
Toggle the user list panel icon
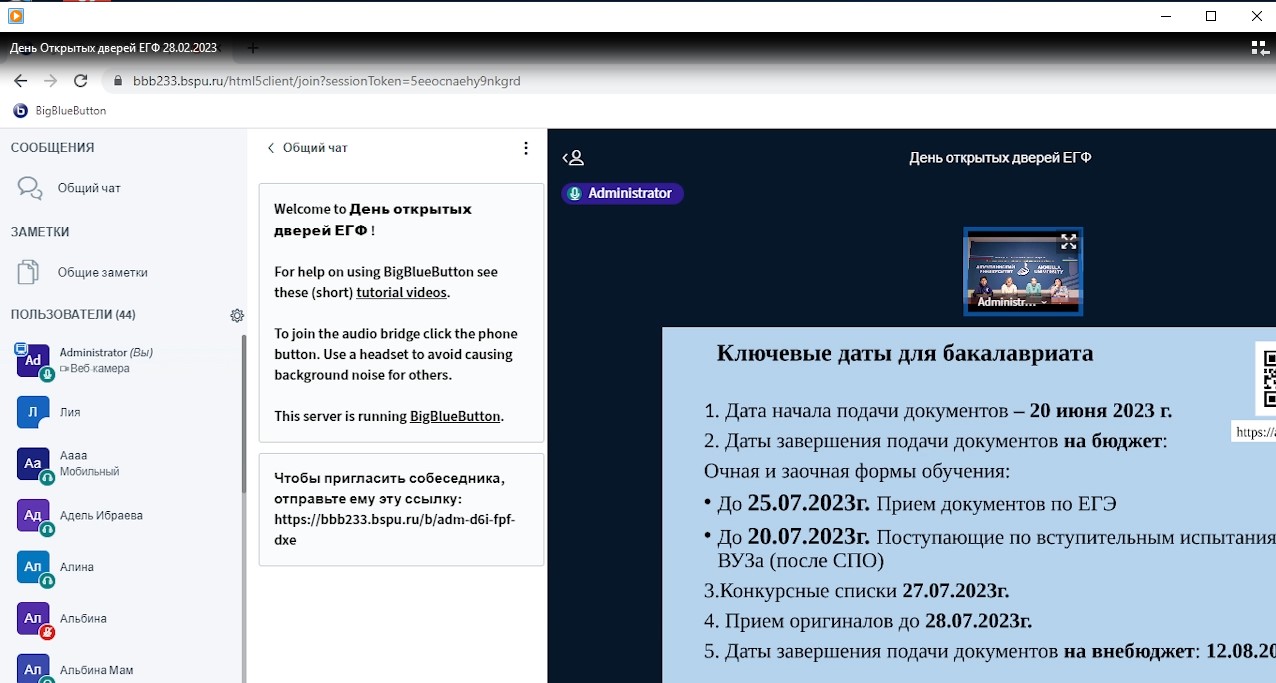pos(573,158)
